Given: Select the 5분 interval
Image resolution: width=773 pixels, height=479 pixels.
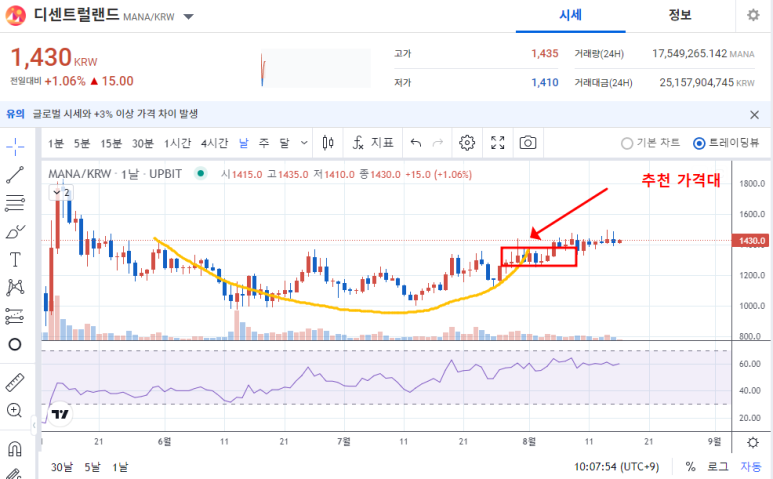Looking at the screenshot, I should pos(82,143).
